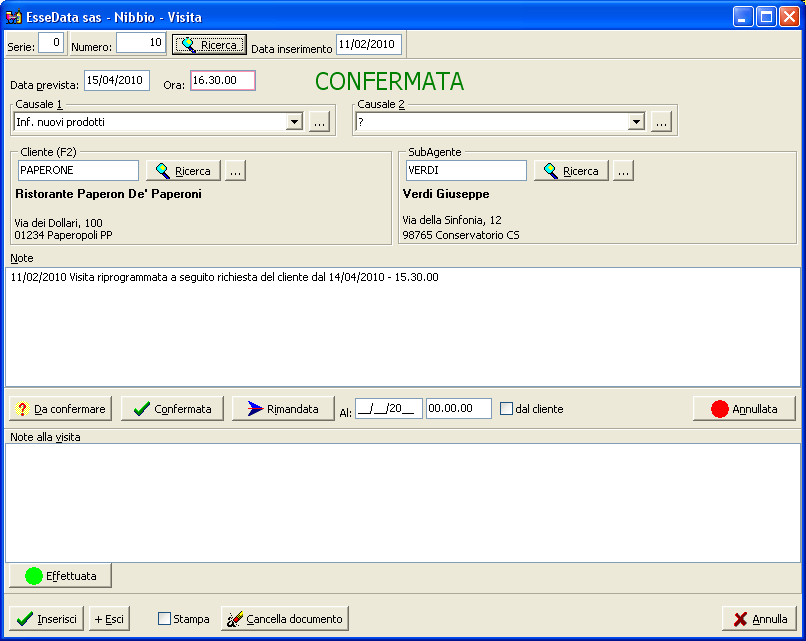This screenshot has width=806, height=641.
Task: Click the CONFERMATA status label
Action: pos(389,81)
